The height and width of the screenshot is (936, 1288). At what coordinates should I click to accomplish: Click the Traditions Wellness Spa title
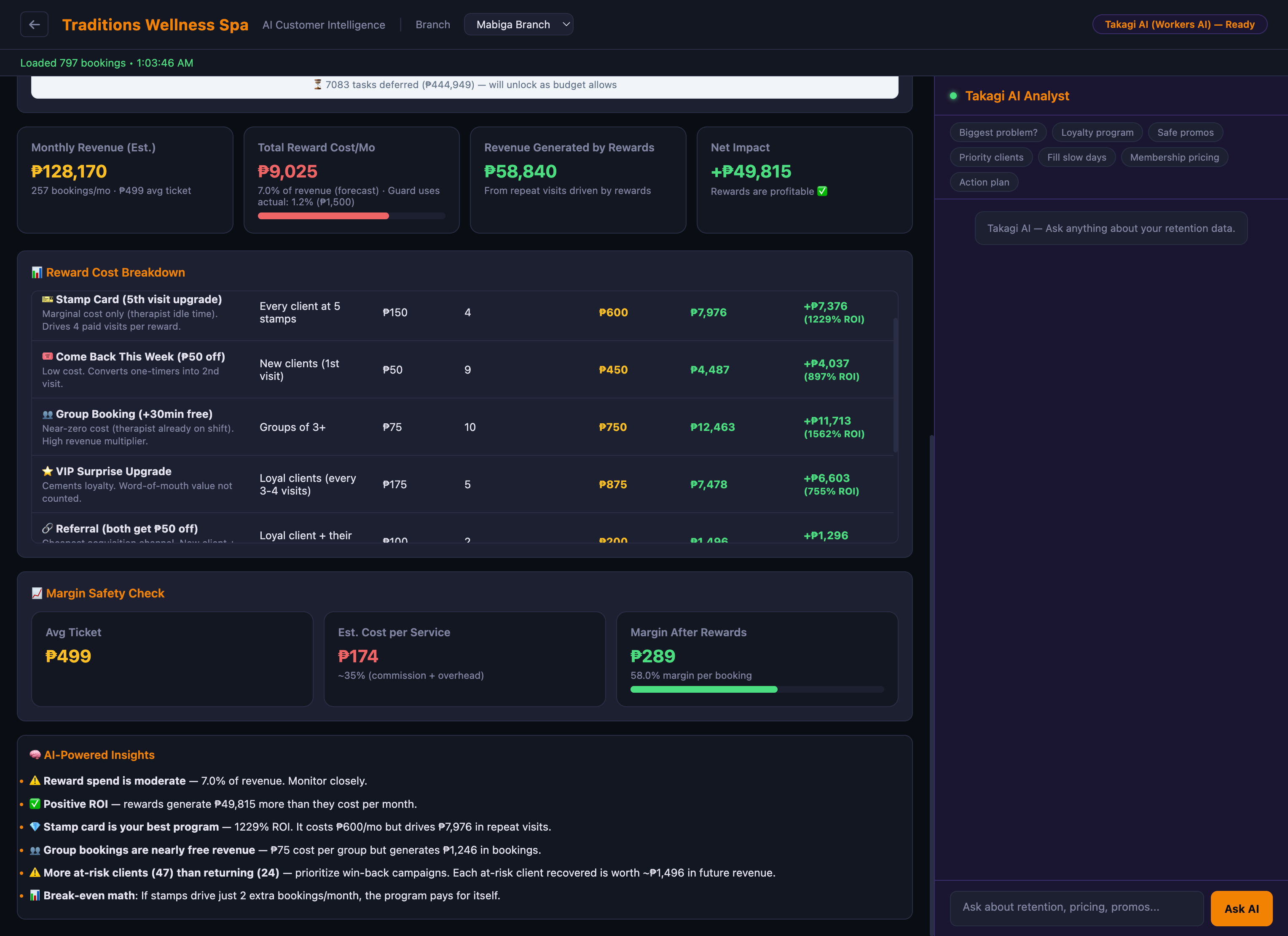(x=155, y=25)
